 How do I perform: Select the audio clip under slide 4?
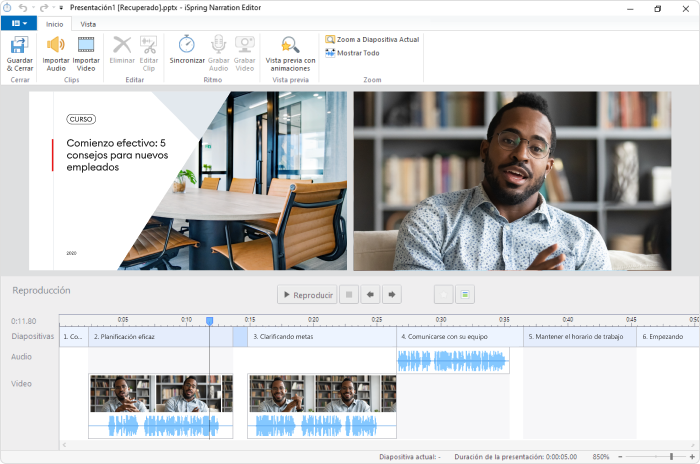453,361
